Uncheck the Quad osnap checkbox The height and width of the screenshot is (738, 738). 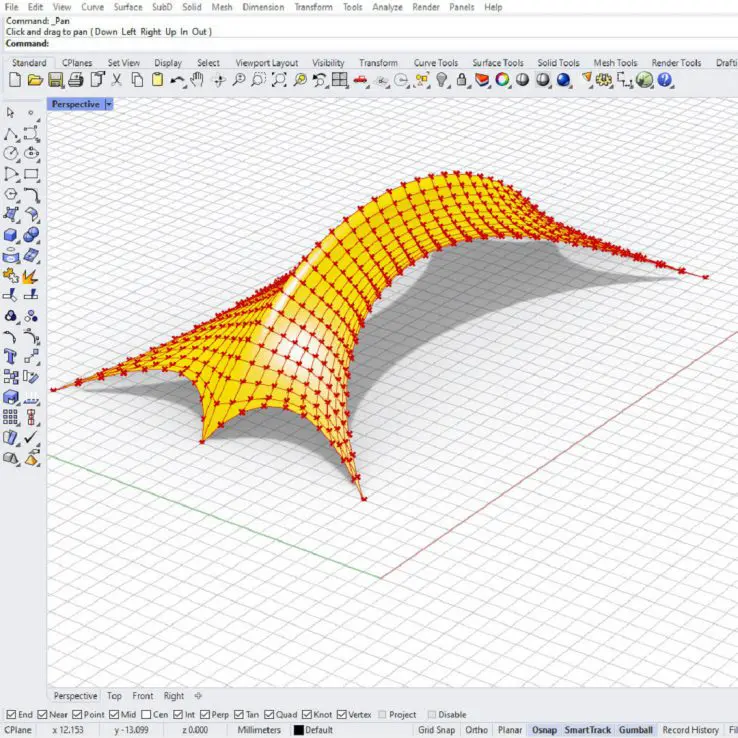point(270,715)
